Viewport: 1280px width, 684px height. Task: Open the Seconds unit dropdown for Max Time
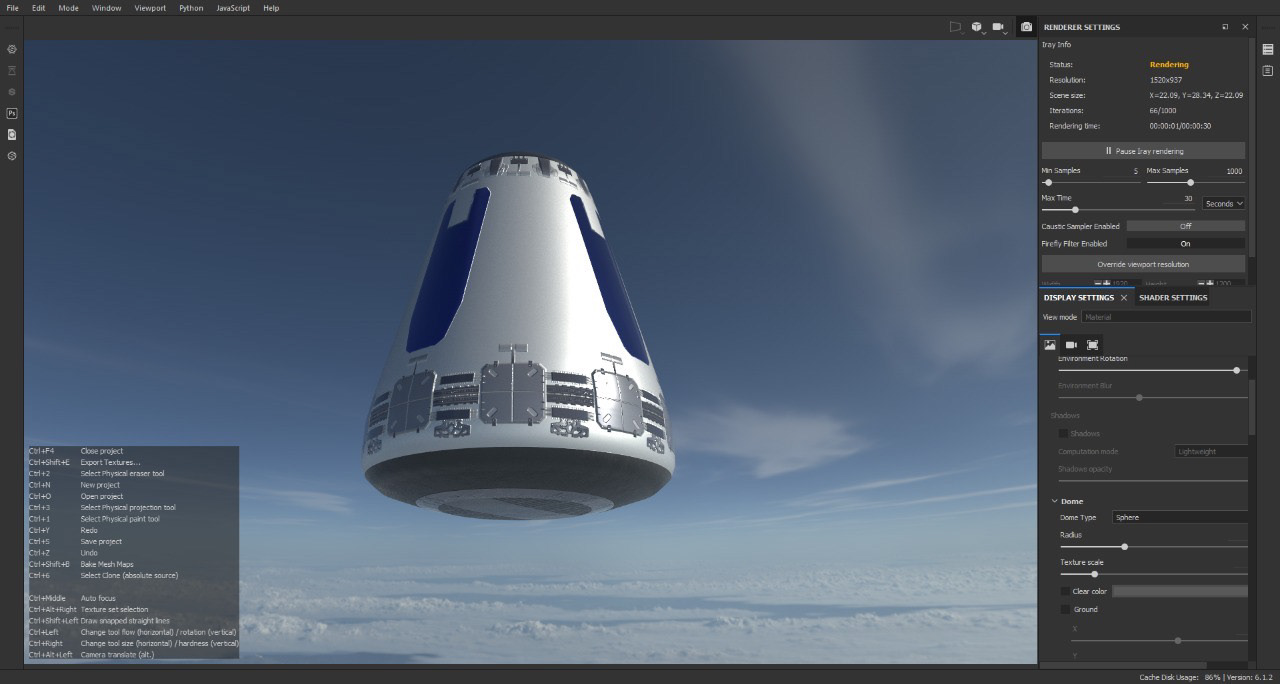coord(1223,203)
